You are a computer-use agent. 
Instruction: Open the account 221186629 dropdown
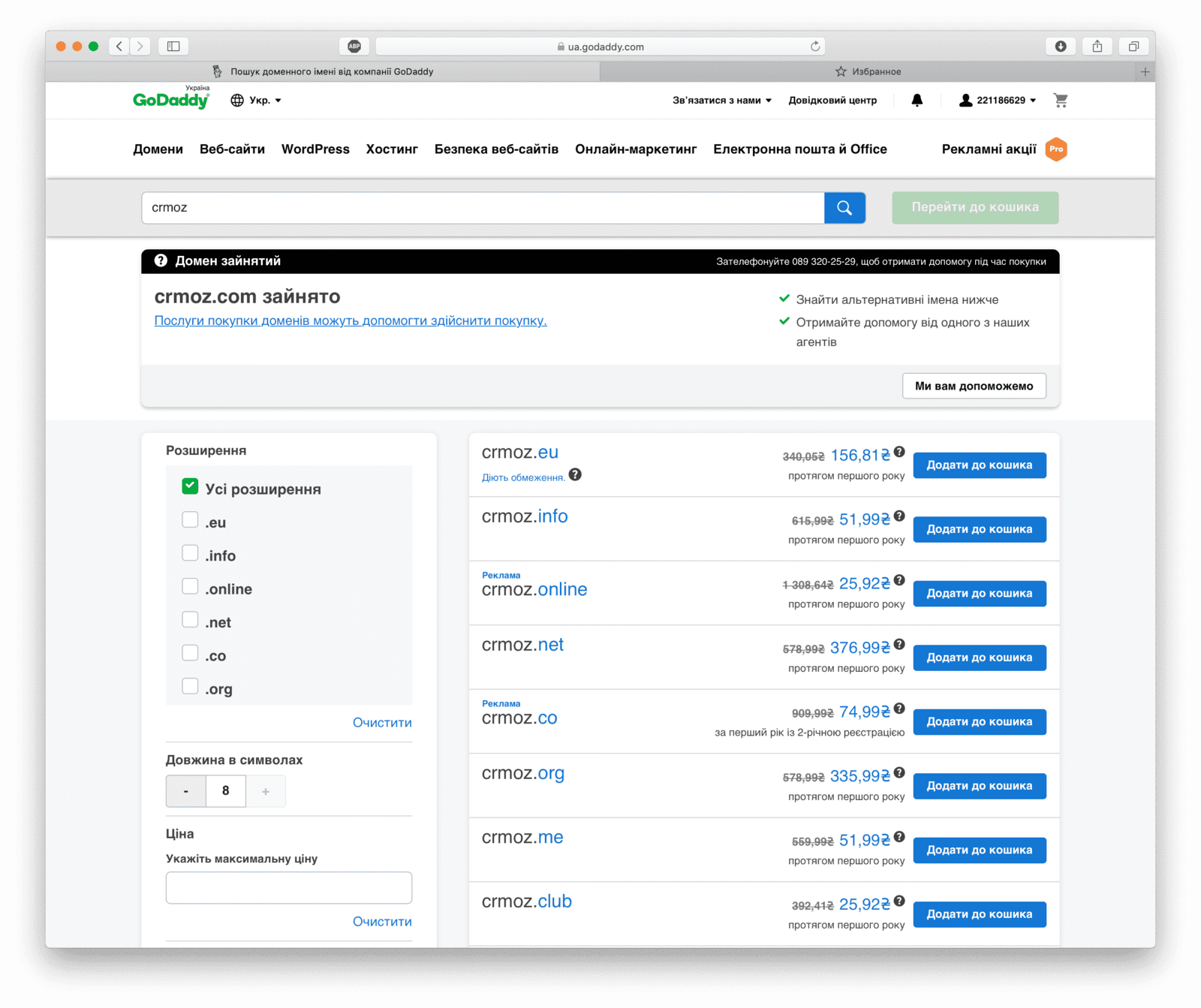(998, 101)
